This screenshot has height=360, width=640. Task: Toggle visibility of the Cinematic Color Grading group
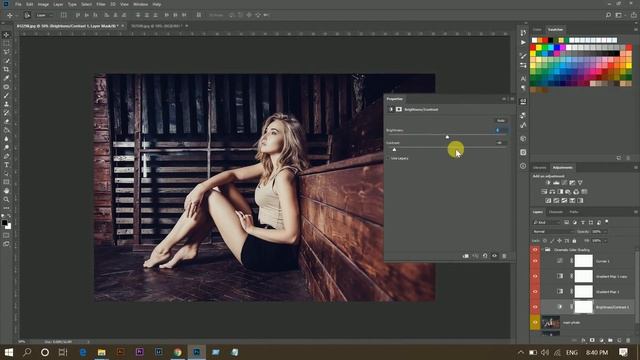(535, 249)
